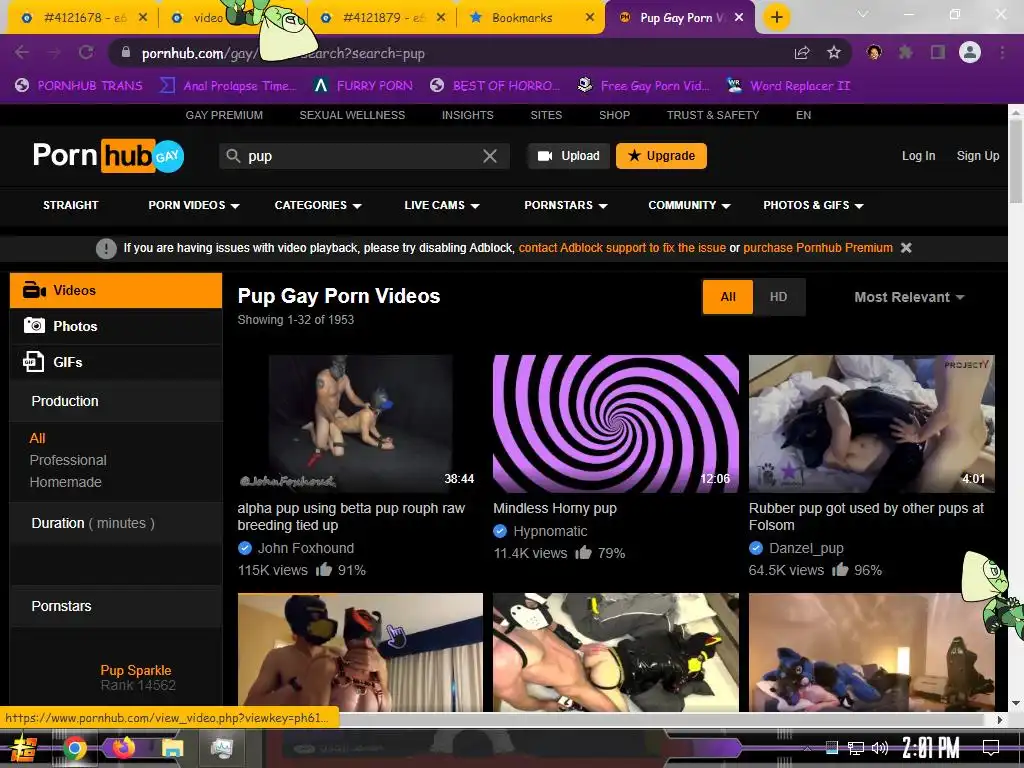1024x768 pixels.
Task: Open the Insights link in top bar
Action: click(468, 115)
